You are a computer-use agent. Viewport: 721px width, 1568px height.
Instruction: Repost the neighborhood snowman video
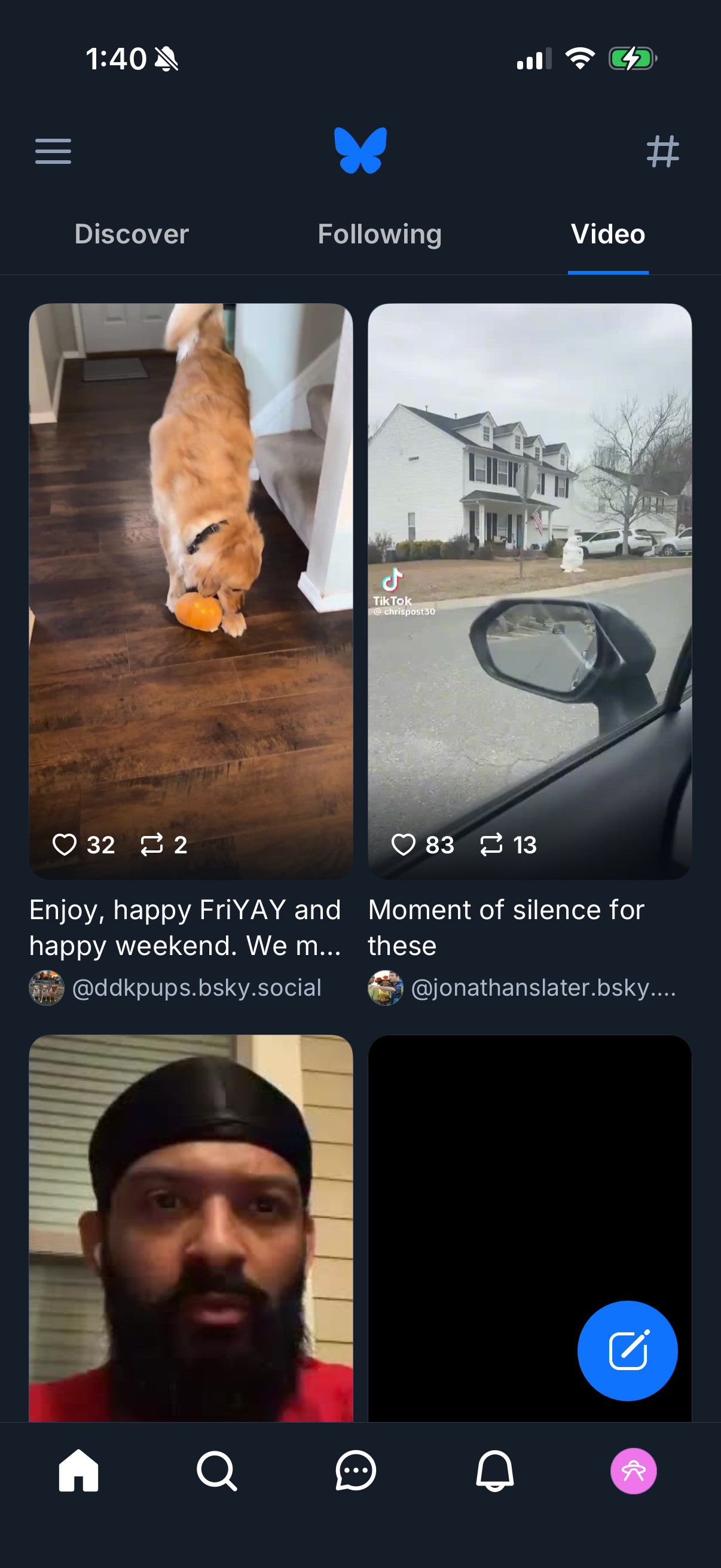pos(493,844)
